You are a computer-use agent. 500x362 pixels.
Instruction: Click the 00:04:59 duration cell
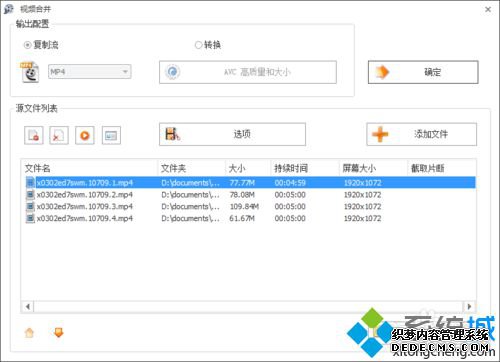pos(290,183)
